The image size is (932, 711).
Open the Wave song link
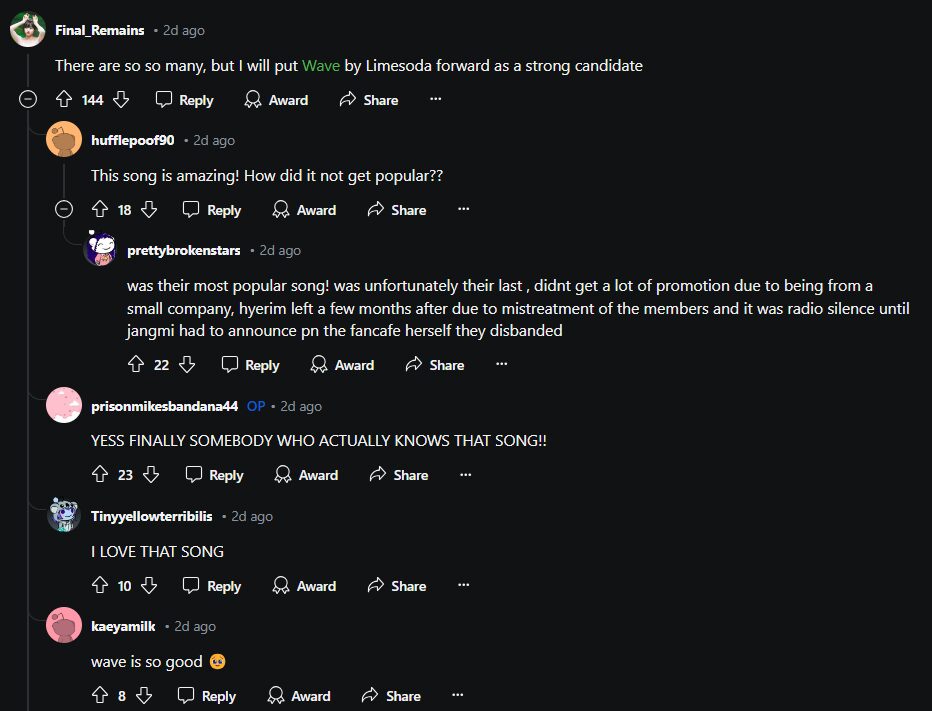coord(321,65)
